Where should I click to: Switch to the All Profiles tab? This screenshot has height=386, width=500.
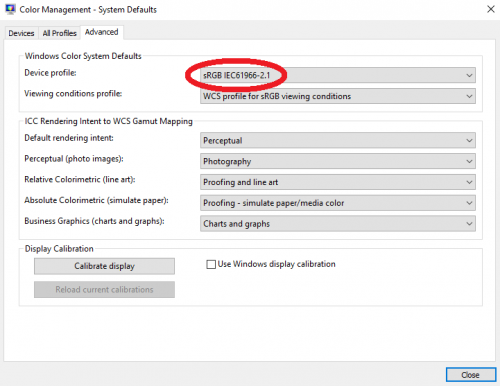tap(59, 33)
